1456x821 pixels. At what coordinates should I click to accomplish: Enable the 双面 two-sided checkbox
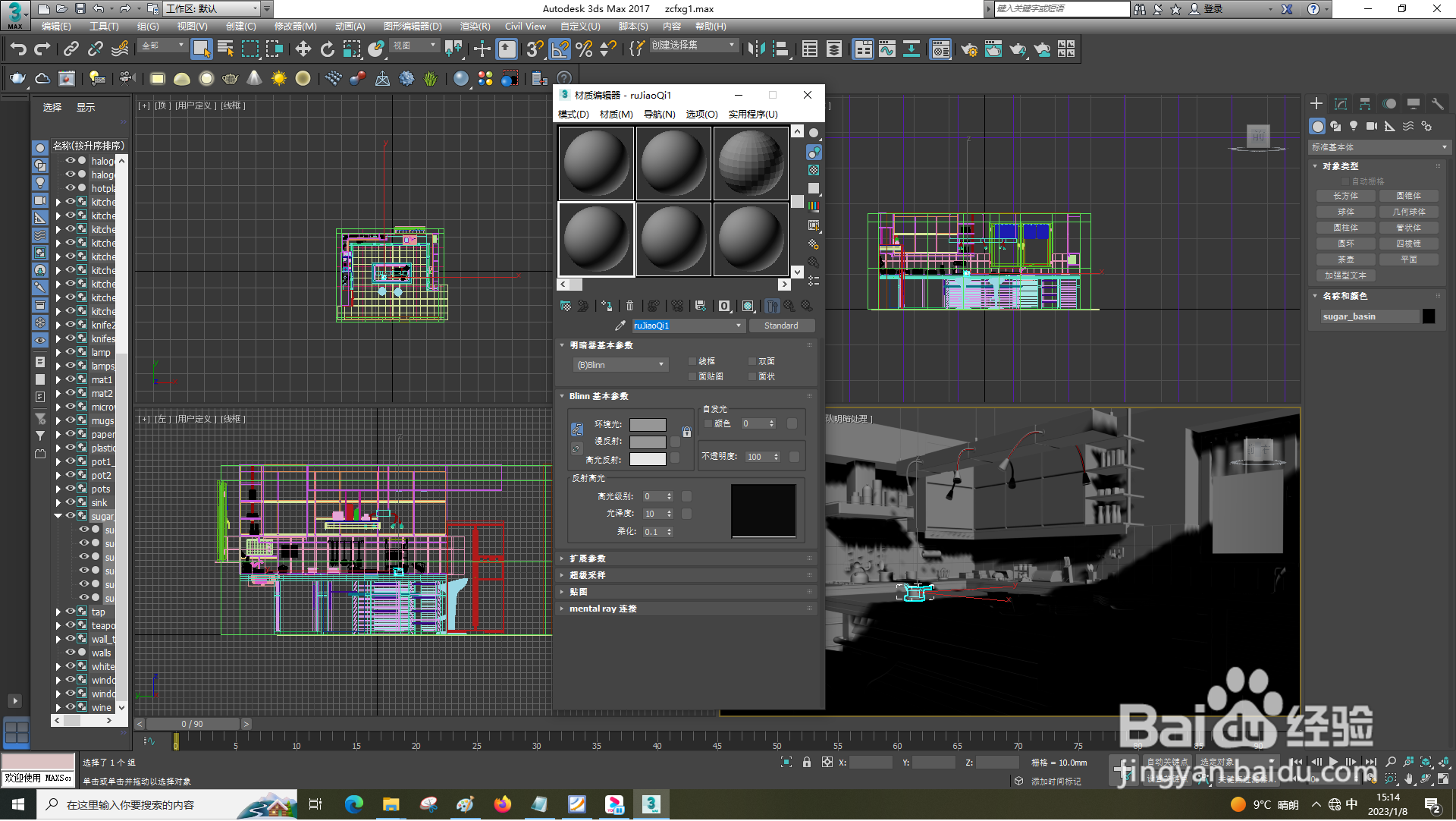[752, 361]
